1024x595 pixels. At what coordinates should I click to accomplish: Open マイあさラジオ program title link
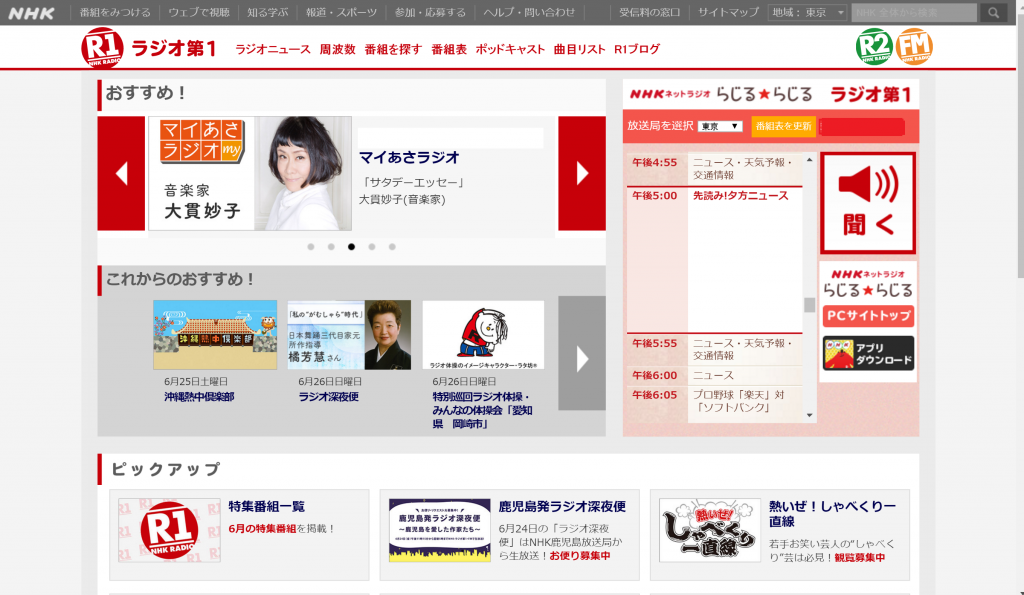tap(409, 157)
